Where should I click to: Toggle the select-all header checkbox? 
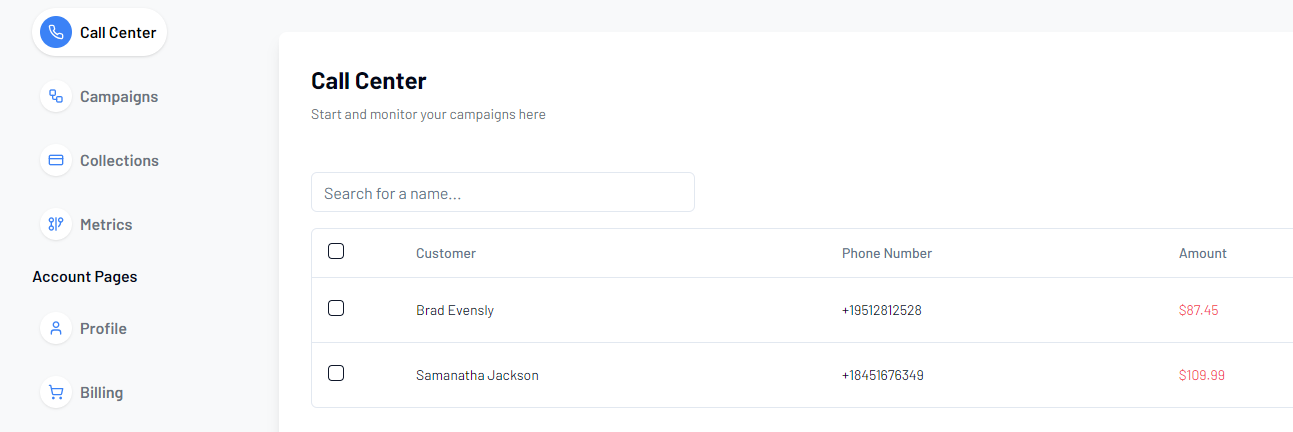[x=336, y=252]
